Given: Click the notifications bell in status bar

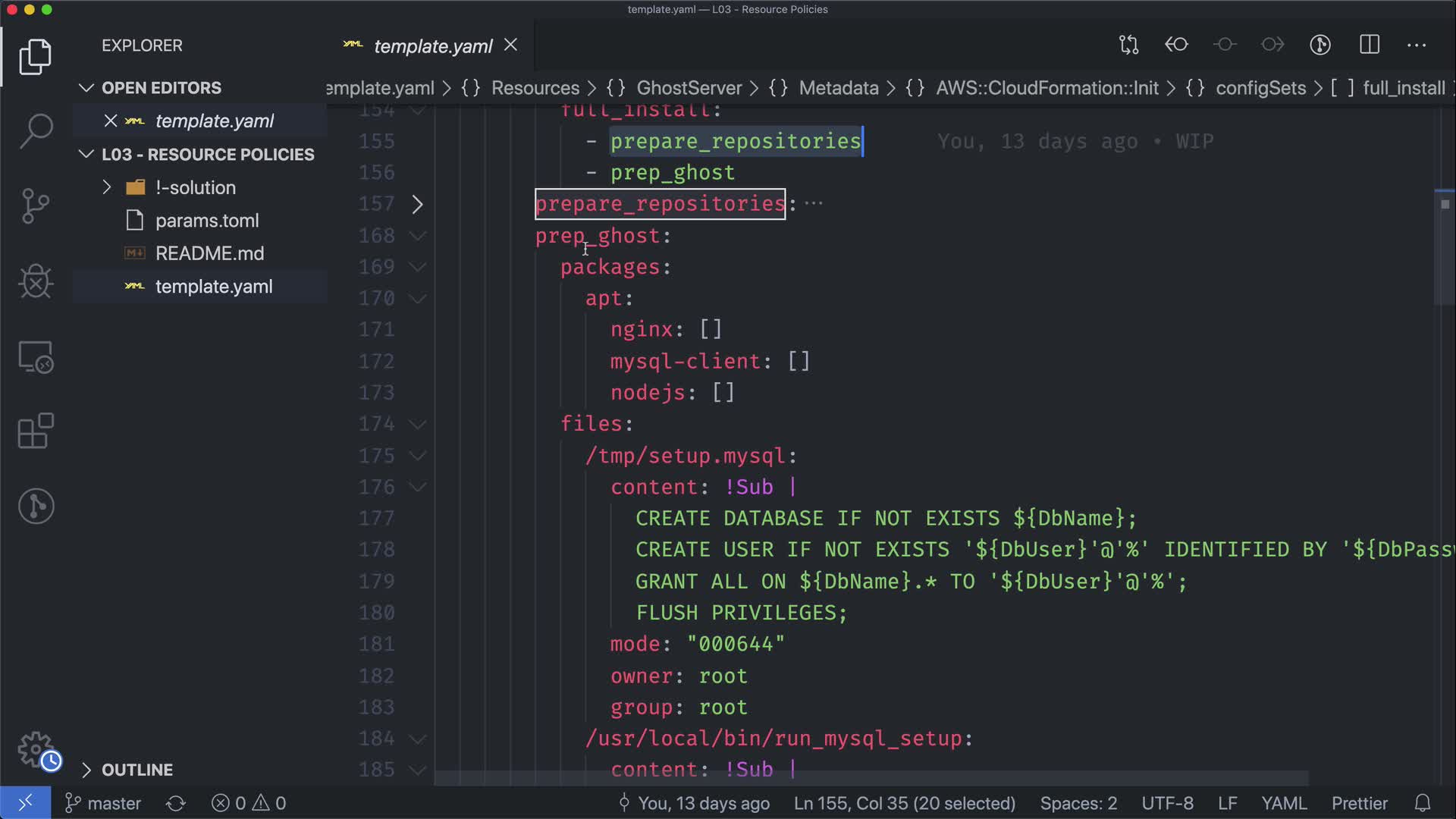Looking at the screenshot, I should 1423,803.
